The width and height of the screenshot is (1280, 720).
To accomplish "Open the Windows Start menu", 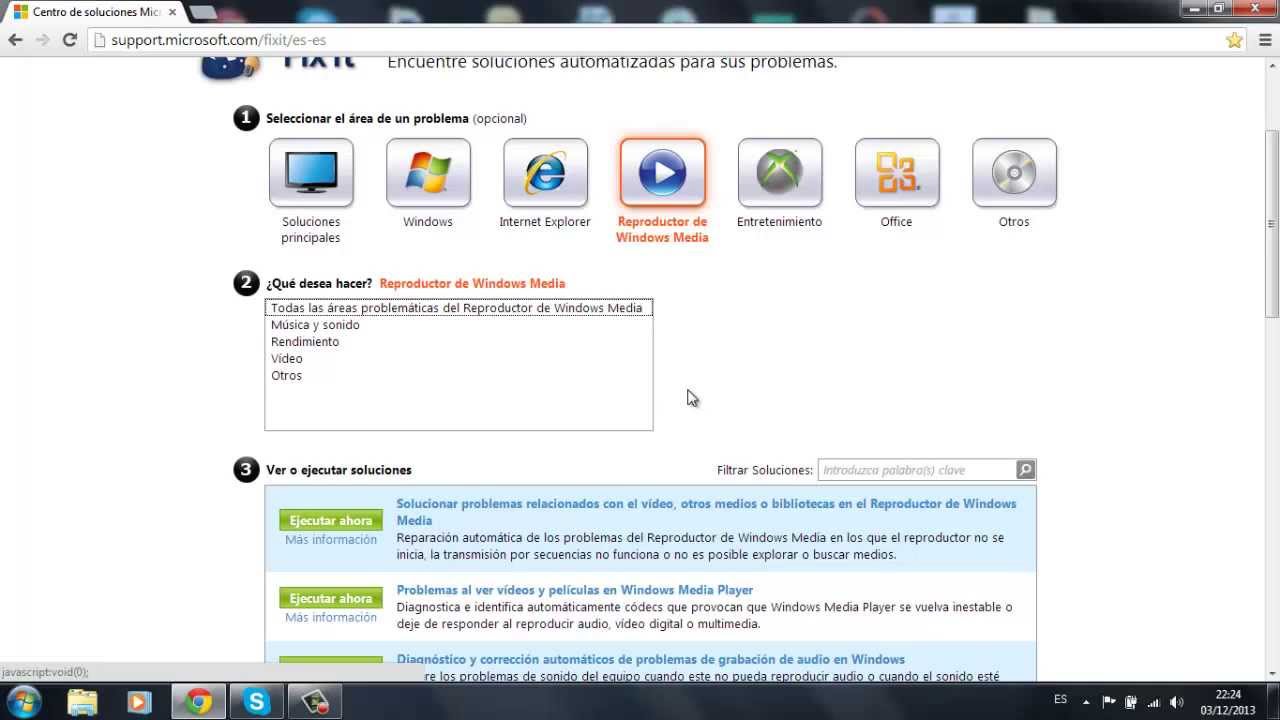I will pos(24,702).
